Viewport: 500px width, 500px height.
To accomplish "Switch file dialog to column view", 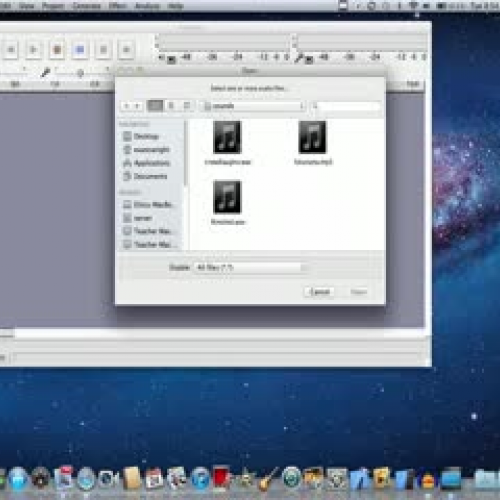I will (x=187, y=106).
